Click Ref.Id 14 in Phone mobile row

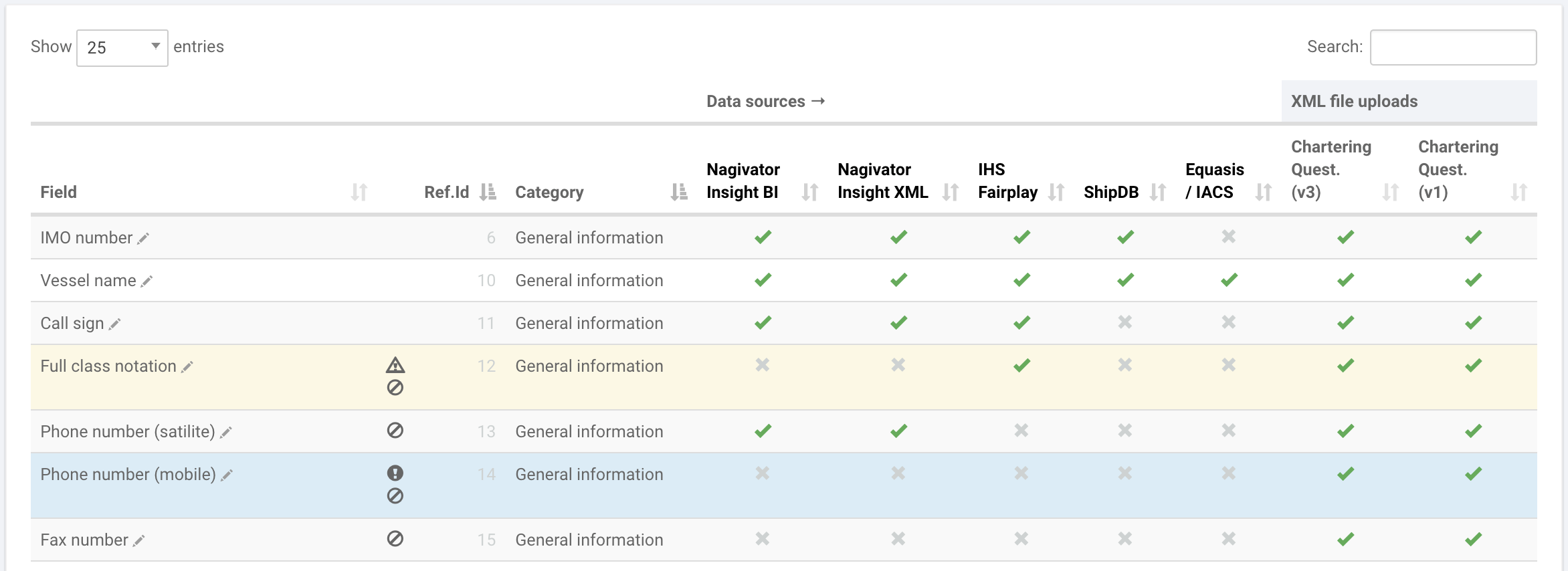coord(487,475)
